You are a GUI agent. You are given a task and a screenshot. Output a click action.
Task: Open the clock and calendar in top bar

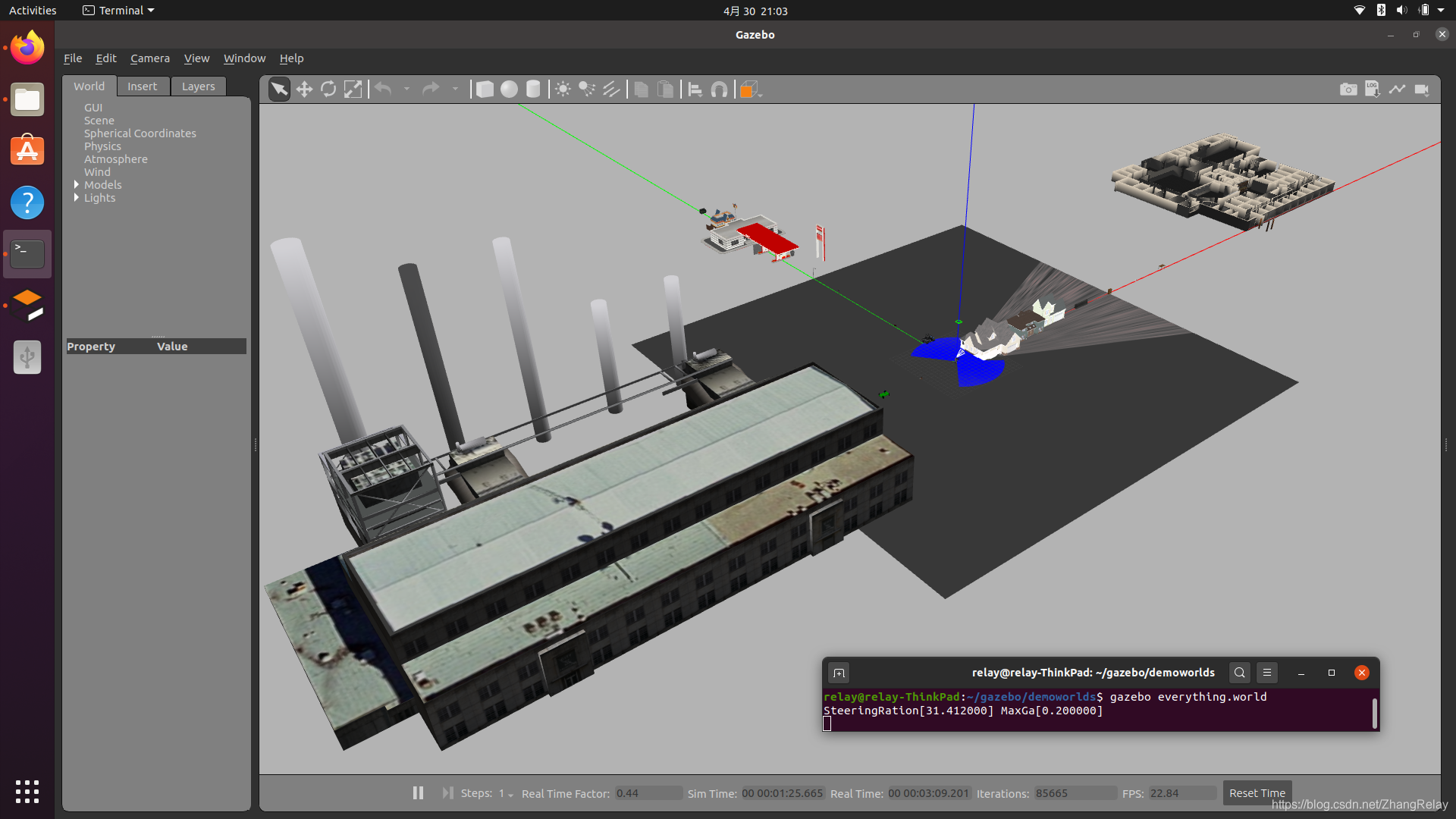(755, 11)
